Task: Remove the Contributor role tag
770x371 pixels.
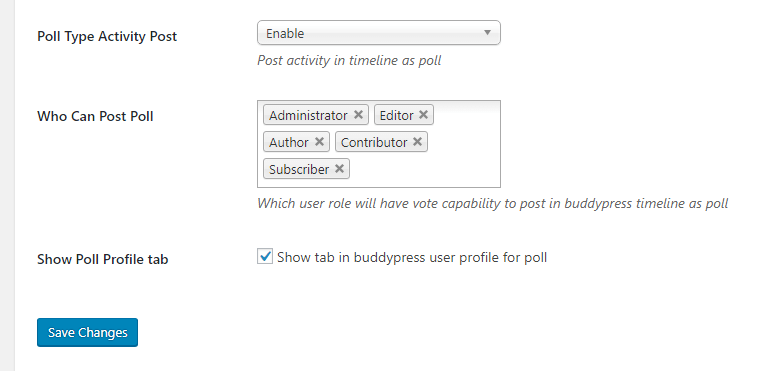Action: click(x=417, y=142)
